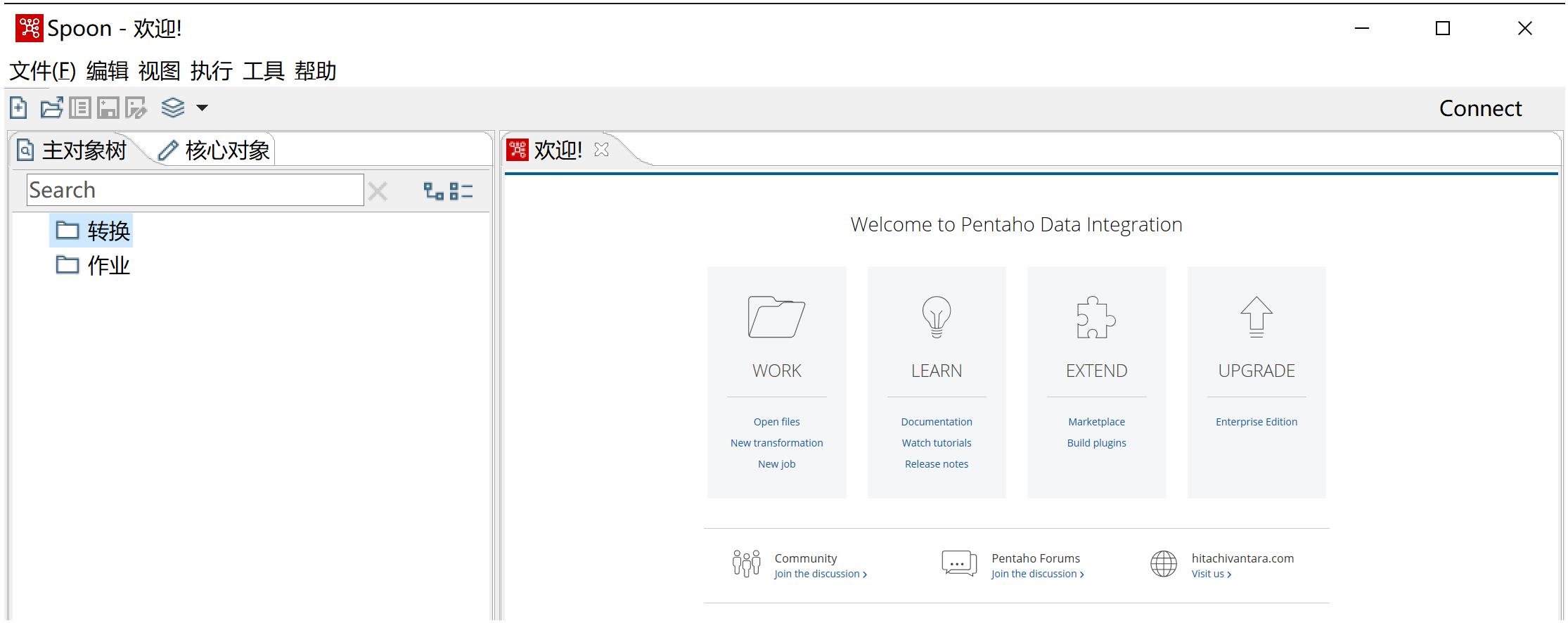This screenshot has width=1568, height=623.
Task: Click the UPGRADE heading text
Action: pos(1257,371)
